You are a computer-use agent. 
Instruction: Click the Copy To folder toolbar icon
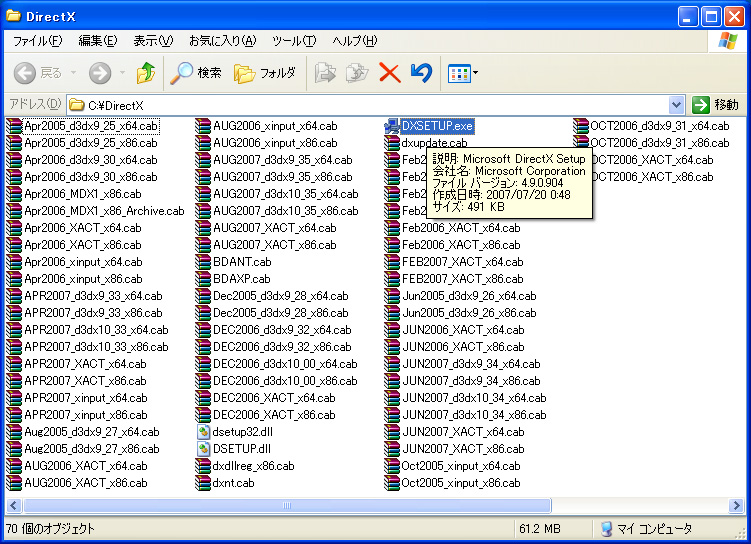click(357, 73)
